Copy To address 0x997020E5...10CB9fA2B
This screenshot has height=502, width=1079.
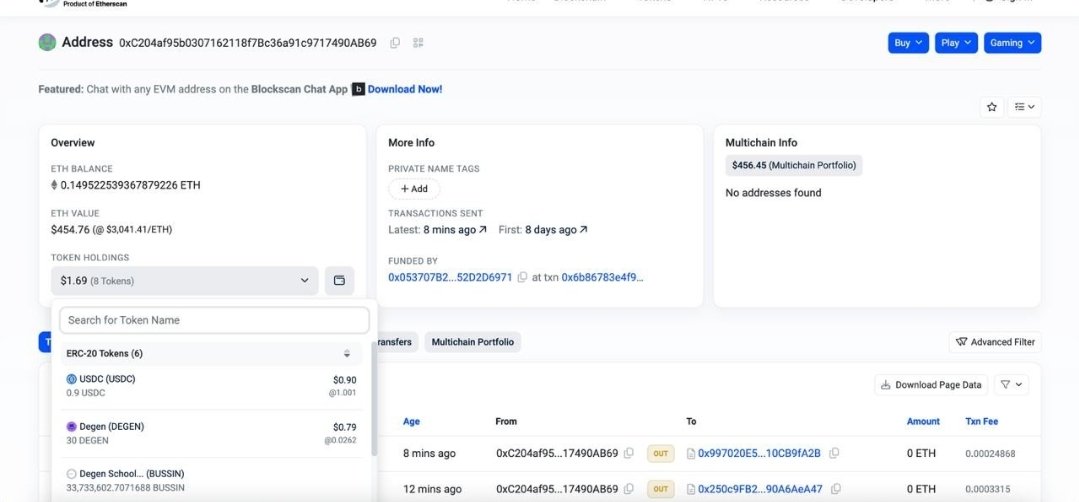(834, 453)
